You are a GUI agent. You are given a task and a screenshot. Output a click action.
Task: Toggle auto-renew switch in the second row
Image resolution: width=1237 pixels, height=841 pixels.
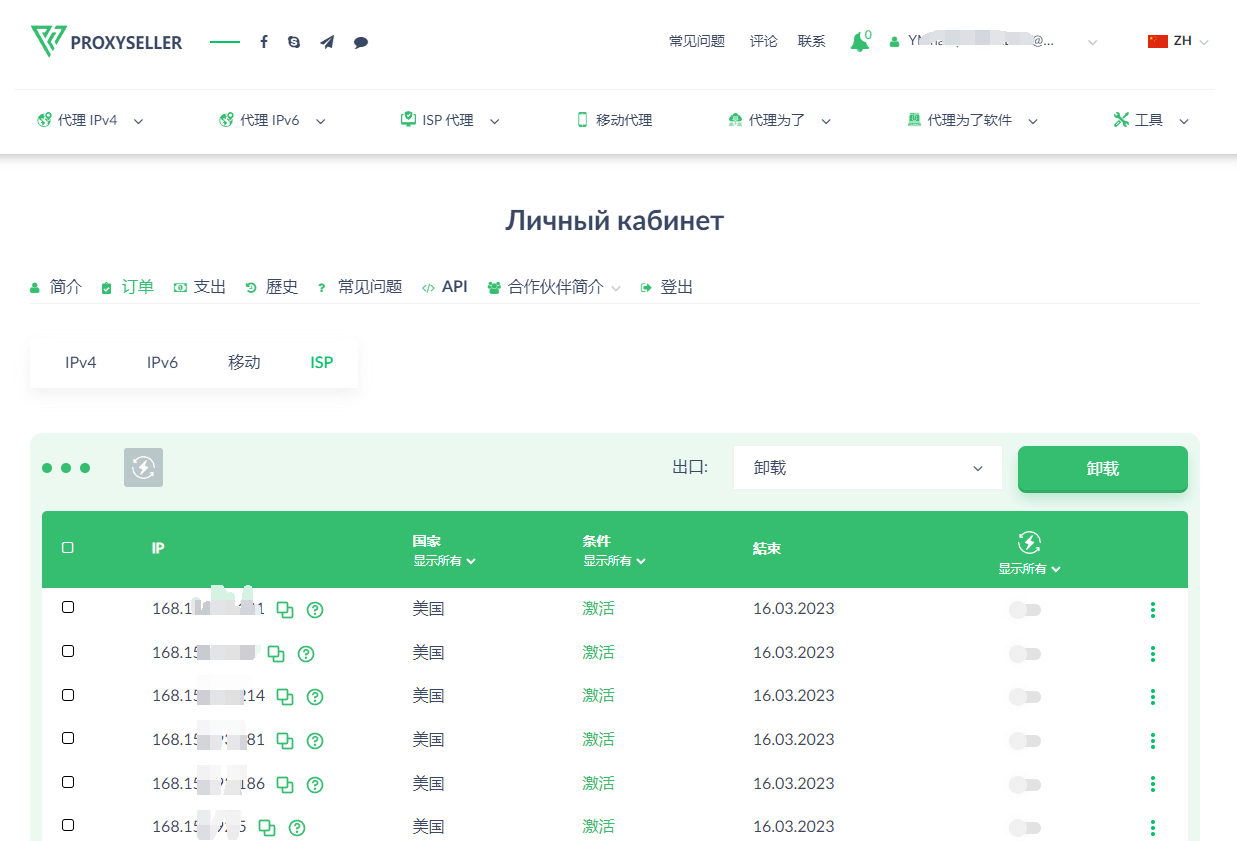click(1026, 654)
